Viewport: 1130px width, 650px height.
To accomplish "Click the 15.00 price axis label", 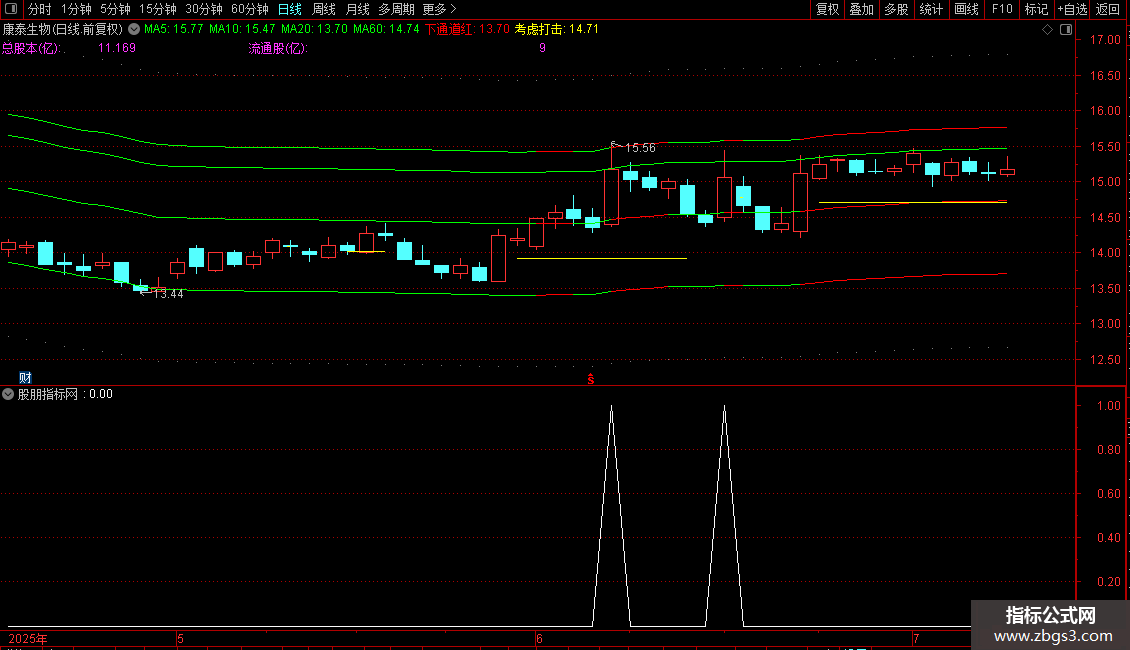I will tap(1105, 182).
